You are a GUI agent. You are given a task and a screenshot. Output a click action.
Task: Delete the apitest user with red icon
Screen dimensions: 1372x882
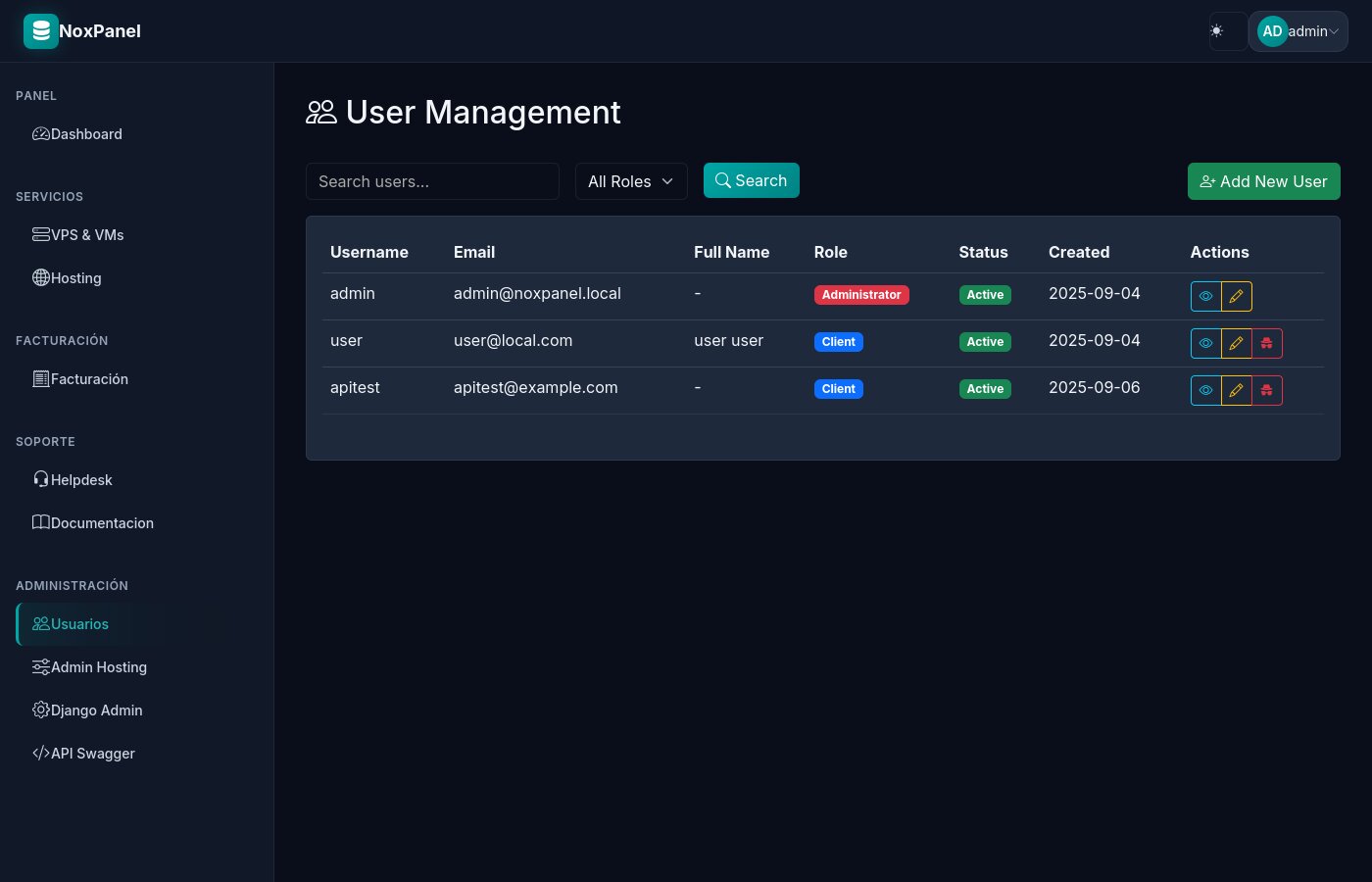pyautogui.click(x=1267, y=390)
